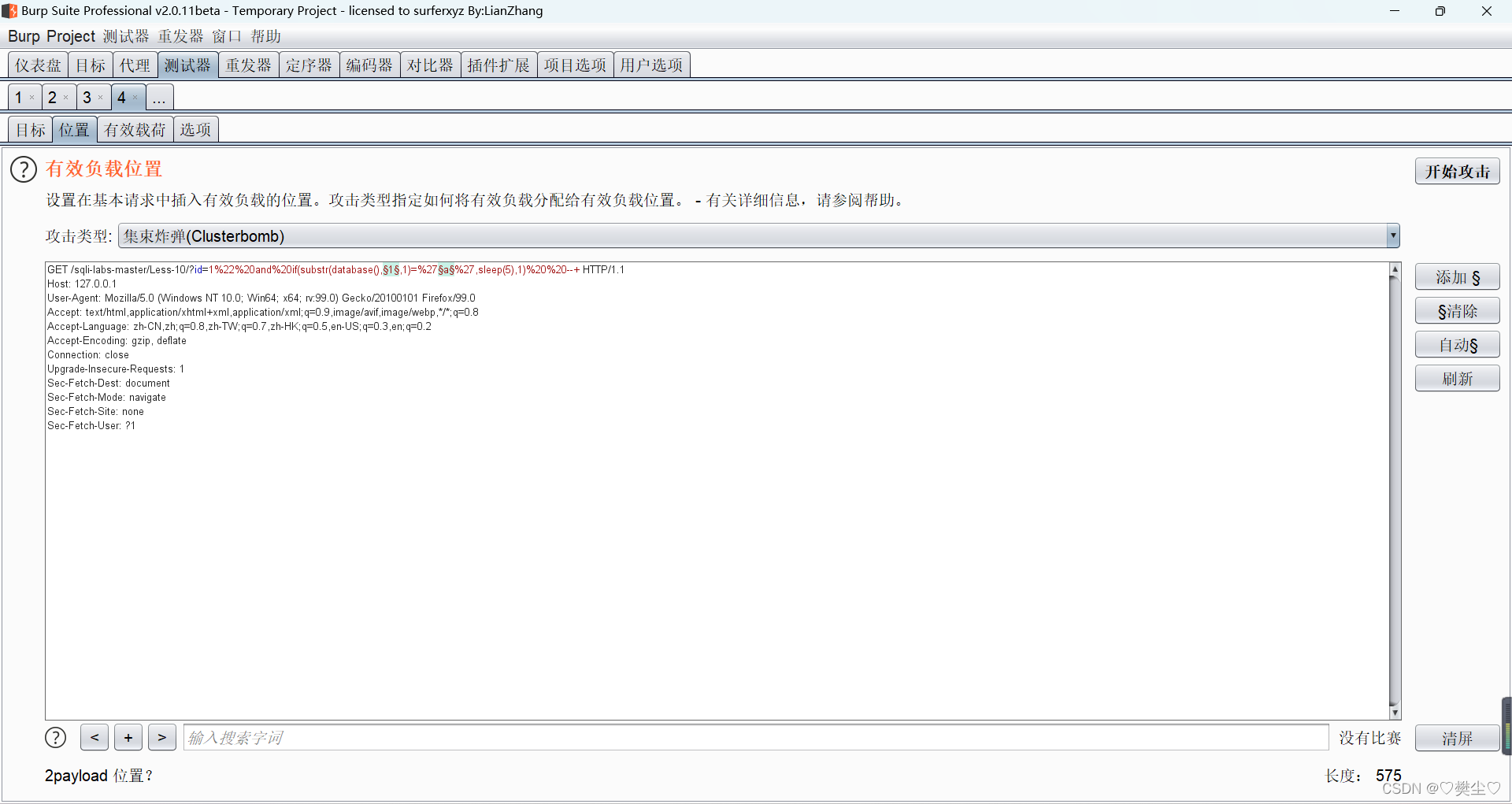Screen dimensions: 1512x804
Task: Switch to the 对比器 tab
Action: 430,65
